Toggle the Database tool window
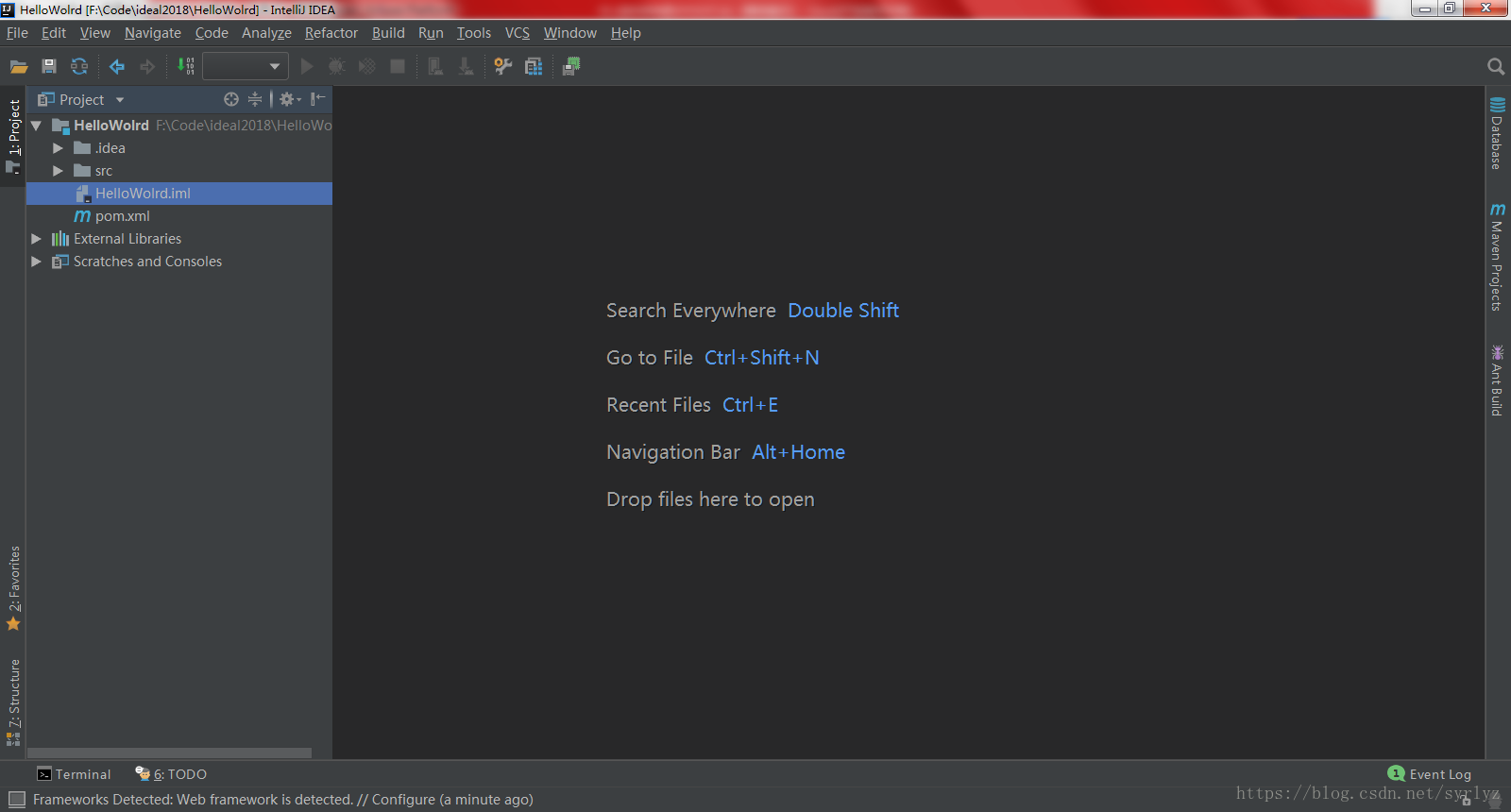This screenshot has width=1511, height=812. [x=1497, y=133]
